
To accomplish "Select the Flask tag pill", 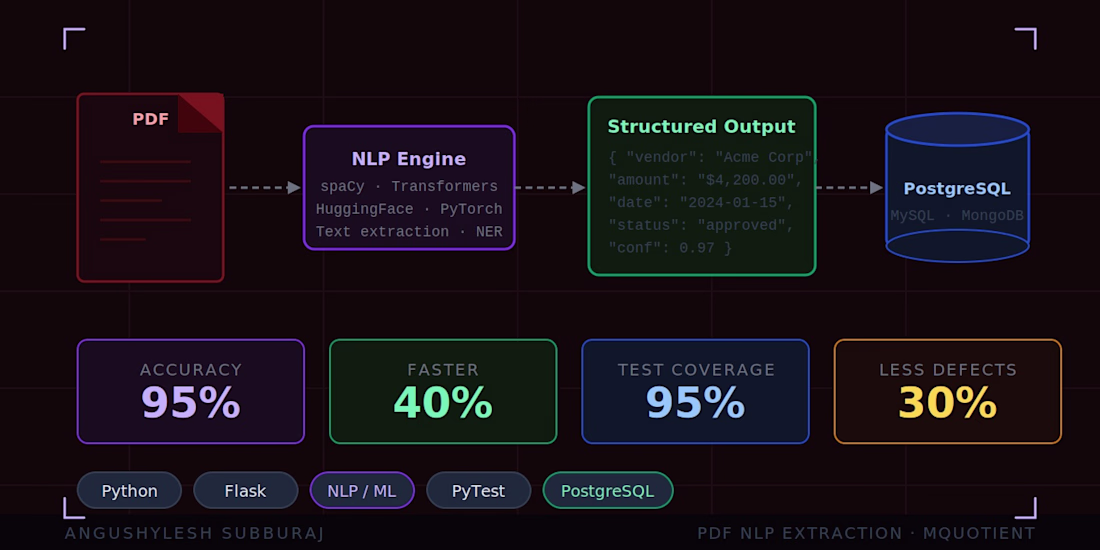I will (x=245, y=491).
